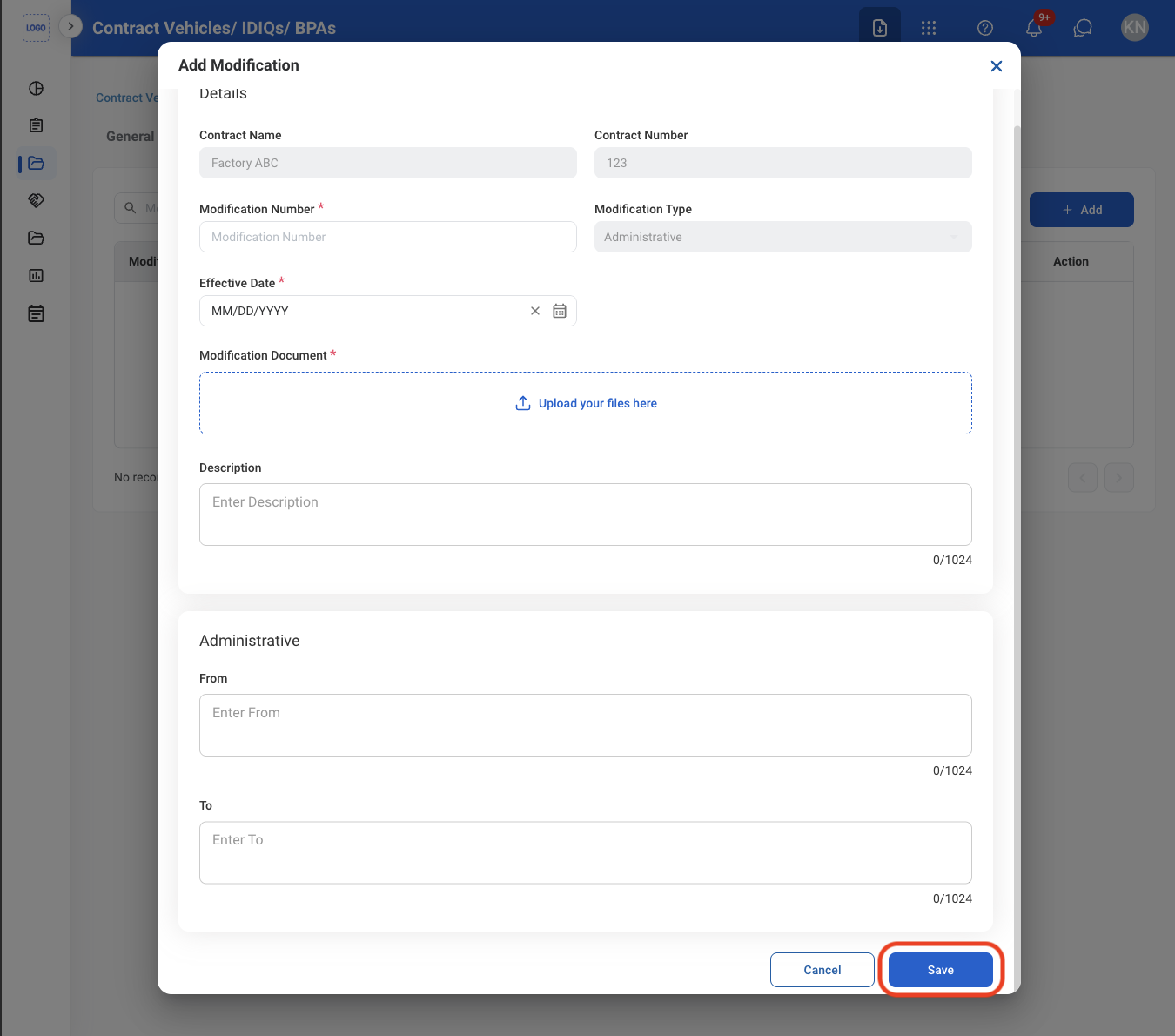Expand the sidebar with the arrow toggle
Screen dimensions: 1175x1036
70,26
